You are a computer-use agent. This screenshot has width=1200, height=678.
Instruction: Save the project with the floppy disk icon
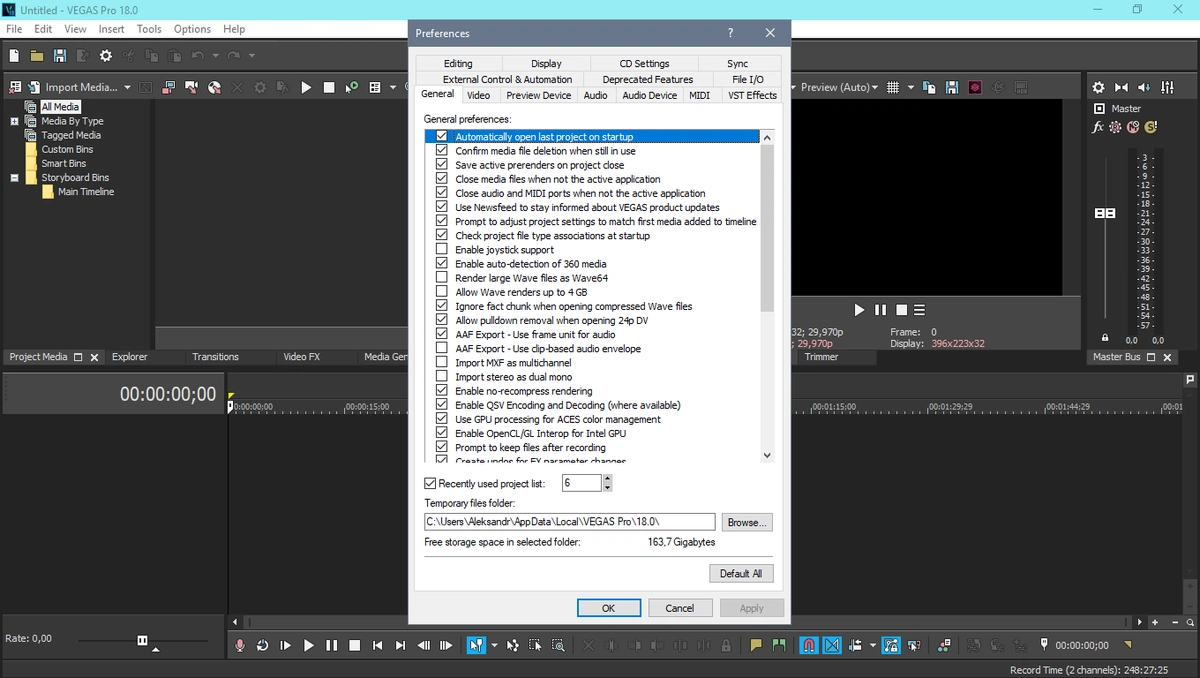[60, 56]
